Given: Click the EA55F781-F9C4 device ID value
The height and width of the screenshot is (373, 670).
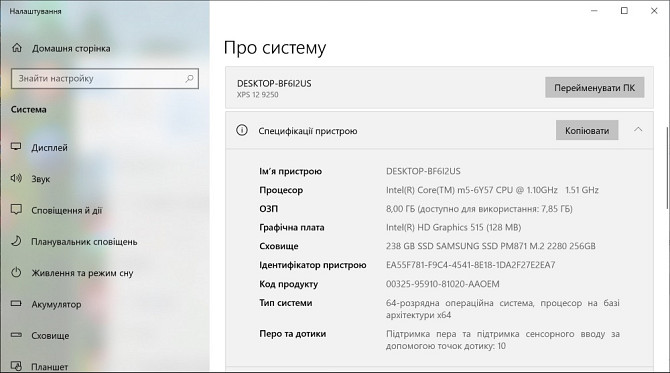Looking at the screenshot, I should pos(470,265).
